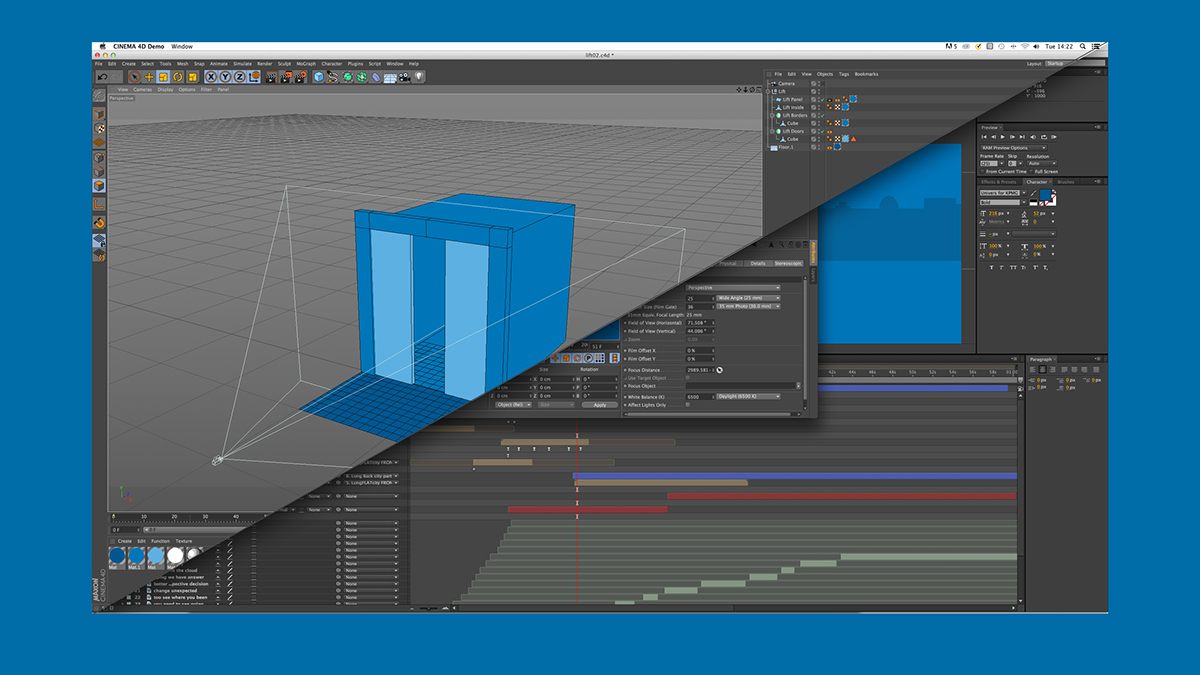Jump to last frame in Preview panel

(x=1022, y=137)
